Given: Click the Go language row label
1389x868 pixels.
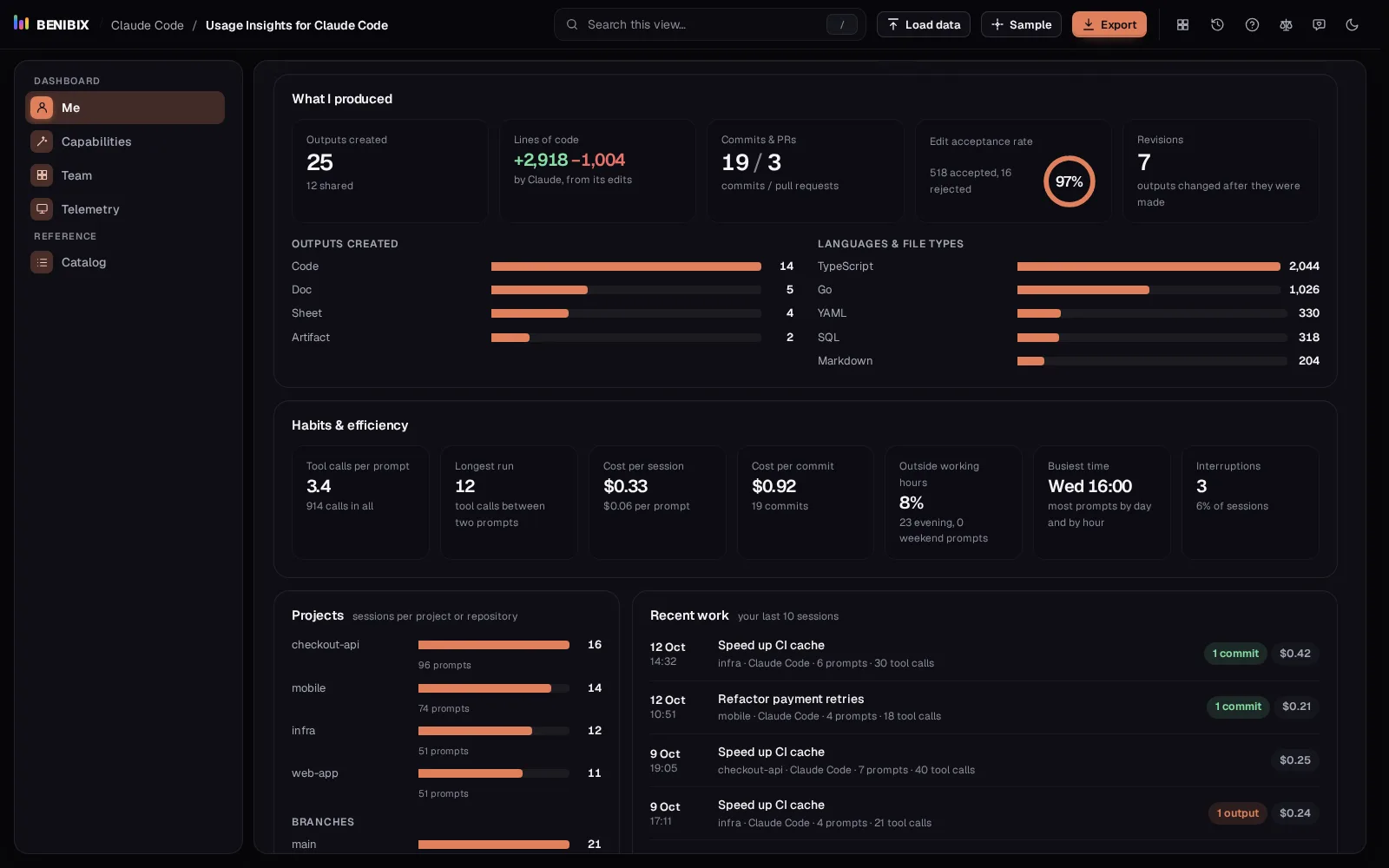Looking at the screenshot, I should pos(825,290).
